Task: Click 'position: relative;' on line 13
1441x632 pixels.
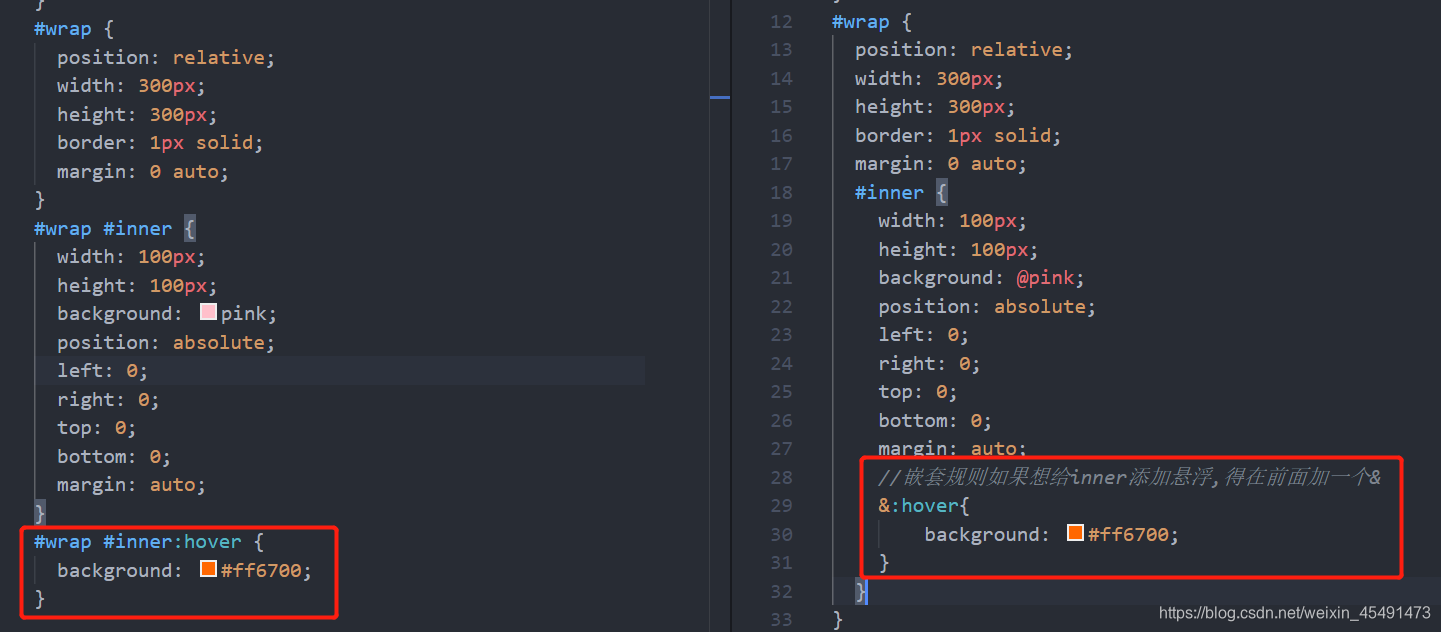Action: point(964,49)
